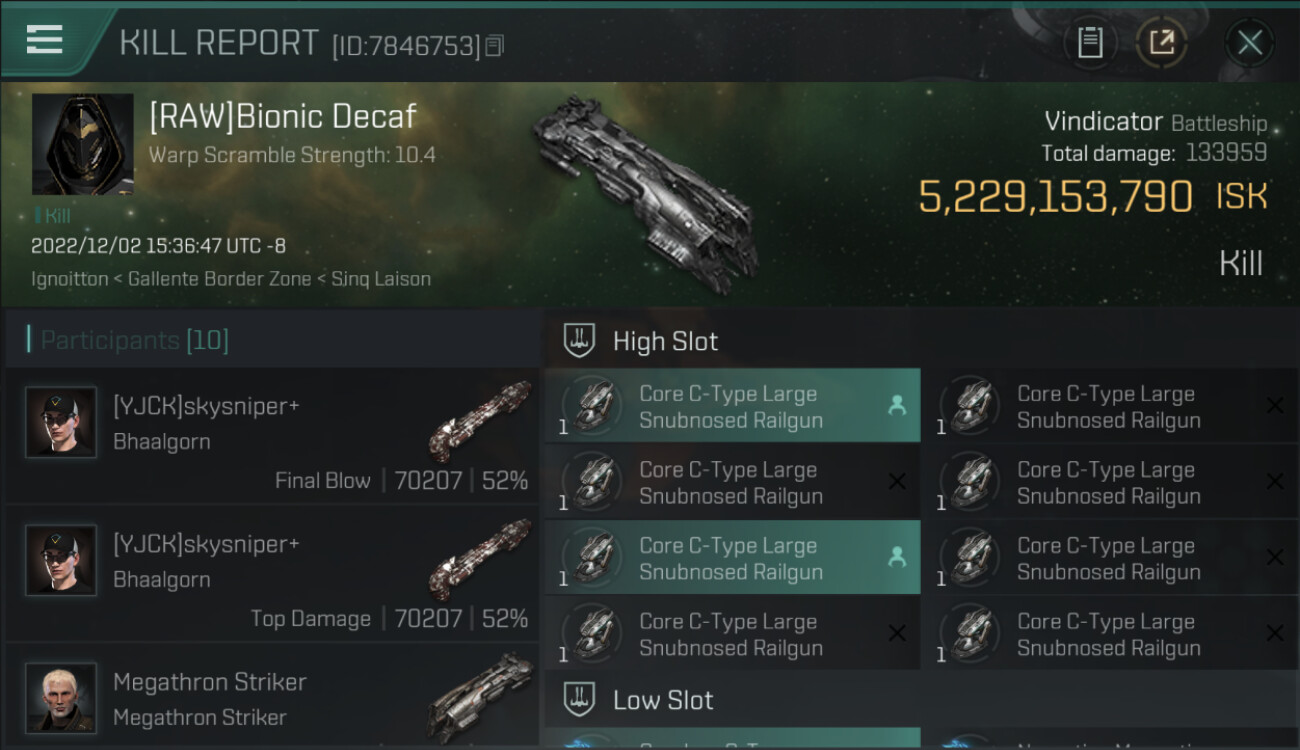1300x750 pixels.
Task: Open Final Blow skysniper+ pilot portrait
Action: [x=61, y=422]
